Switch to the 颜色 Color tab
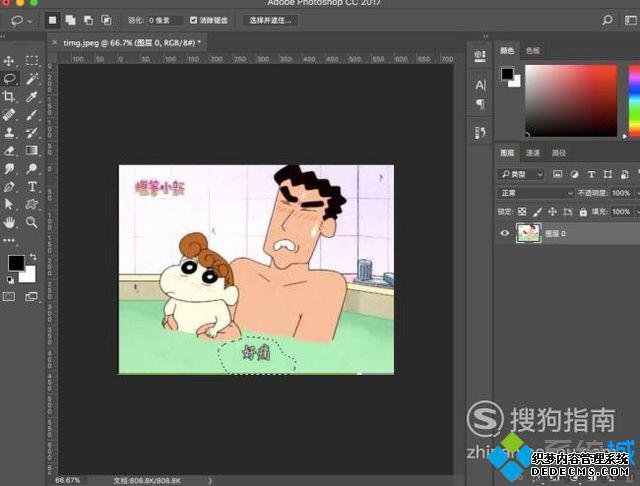Screen dimensions: 640x486 (507, 51)
